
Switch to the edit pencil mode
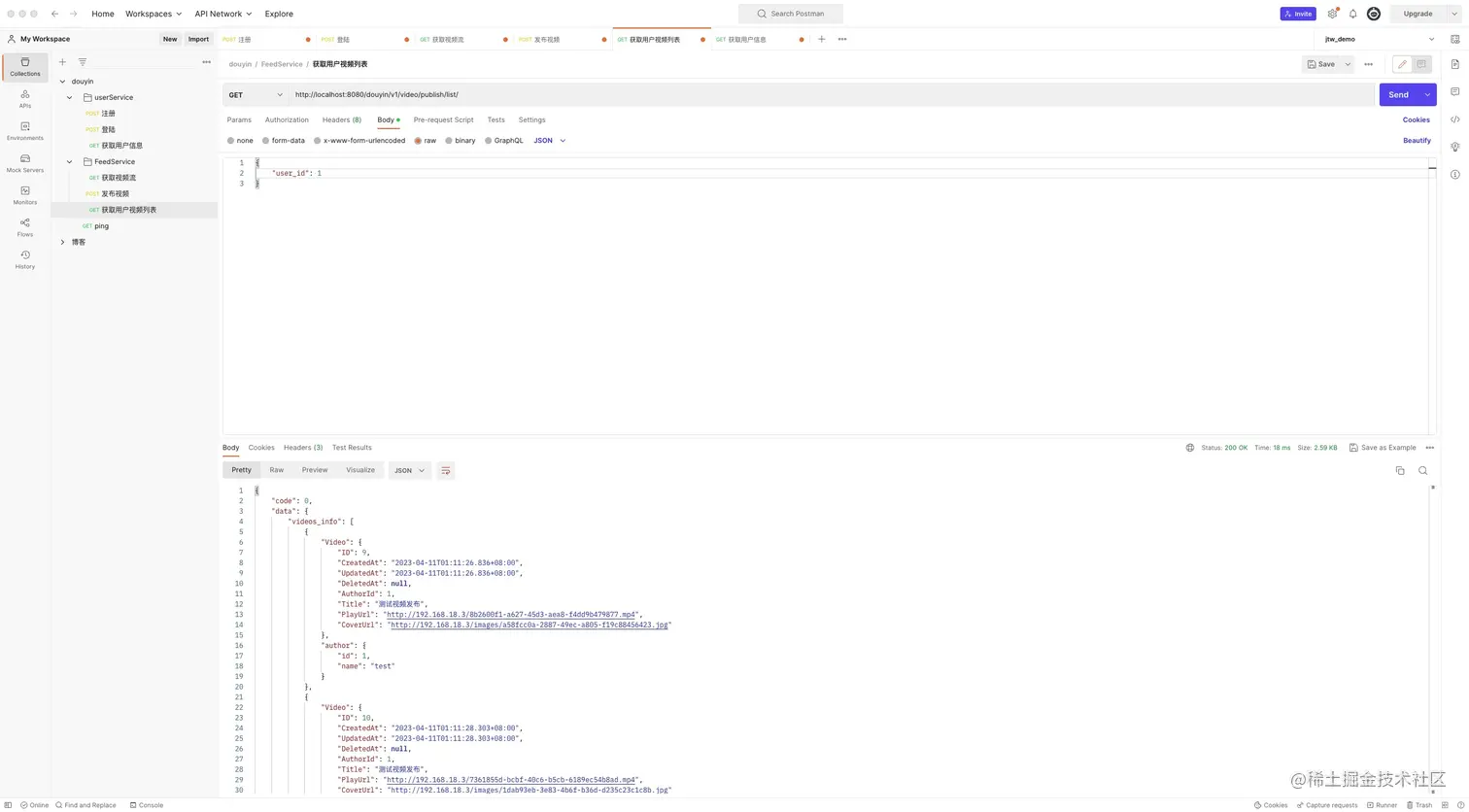coord(1402,64)
